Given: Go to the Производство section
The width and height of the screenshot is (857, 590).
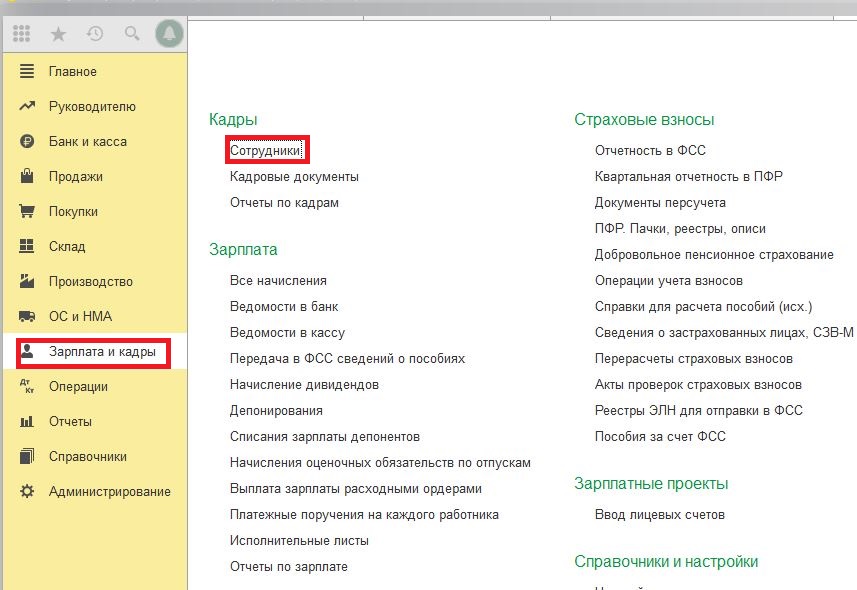Looking at the screenshot, I should [91, 282].
